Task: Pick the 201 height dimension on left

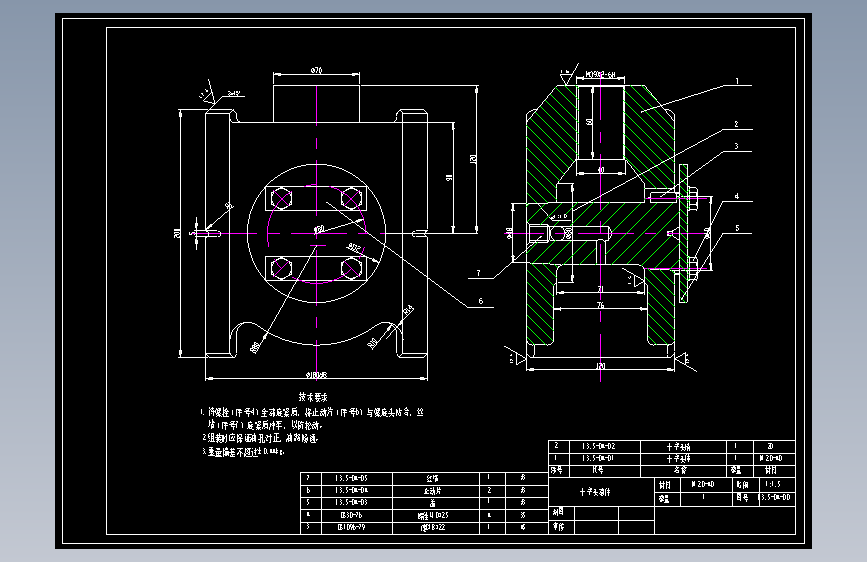Action: 177,233
